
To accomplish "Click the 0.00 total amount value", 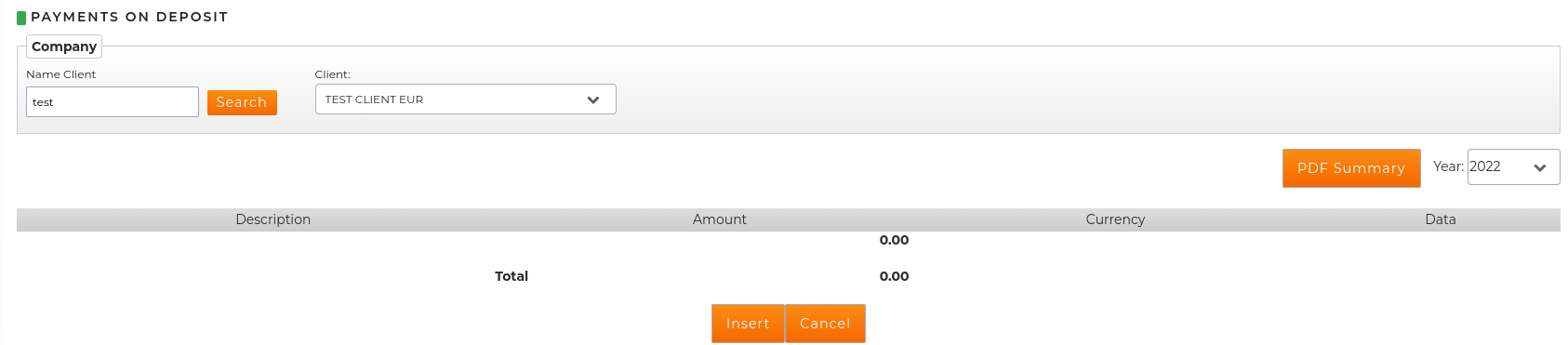I will pyautogui.click(x=894, y=276).
